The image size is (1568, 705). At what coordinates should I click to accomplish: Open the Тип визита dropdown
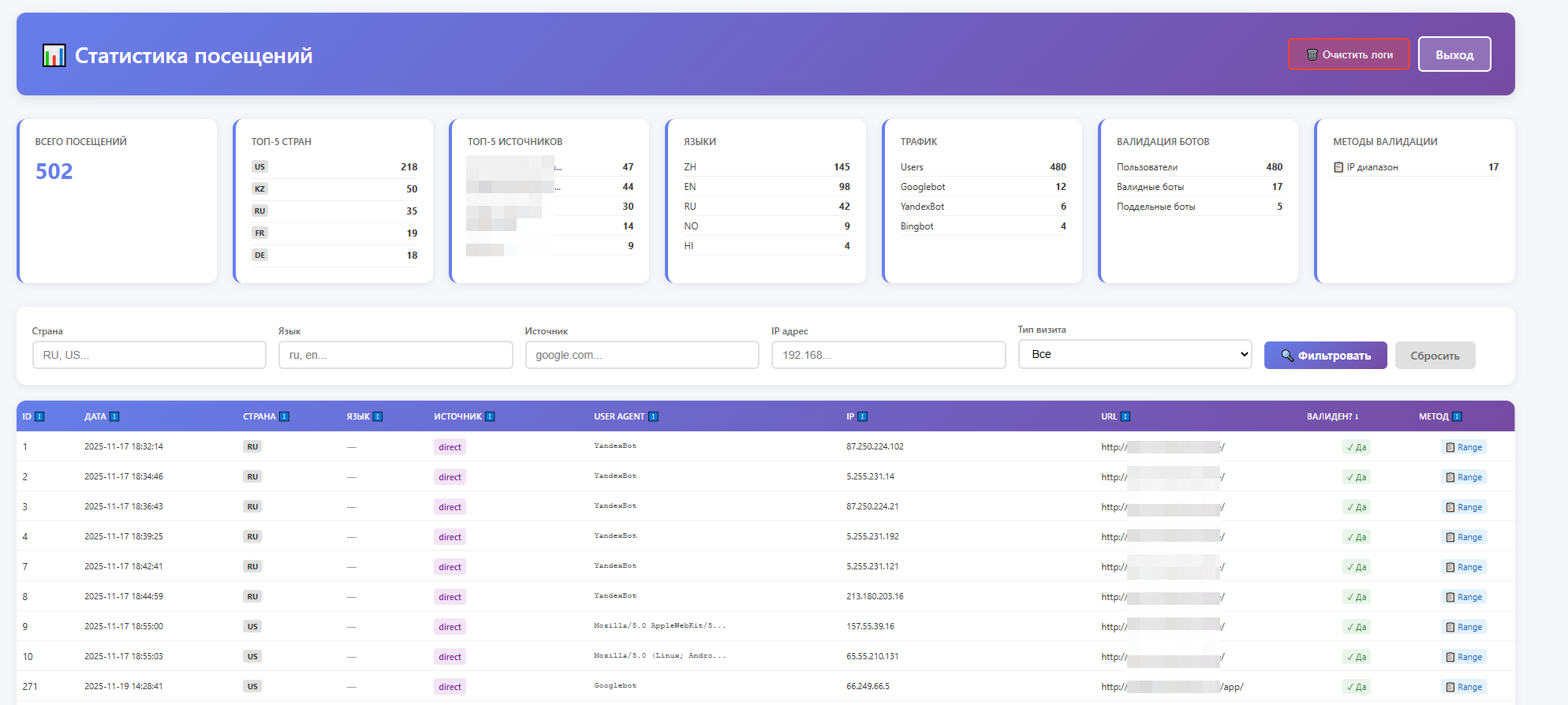click(x=1134, y=354)
